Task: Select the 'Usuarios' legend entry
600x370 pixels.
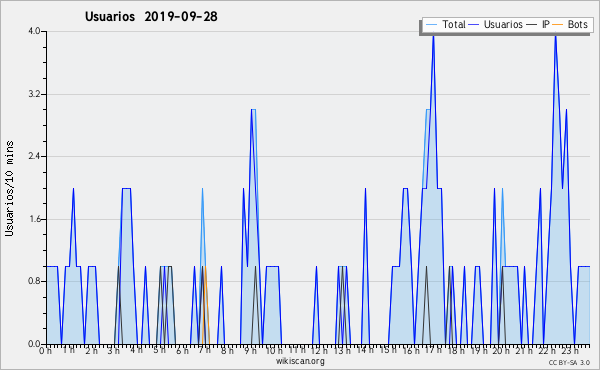Action: (496, 24)
